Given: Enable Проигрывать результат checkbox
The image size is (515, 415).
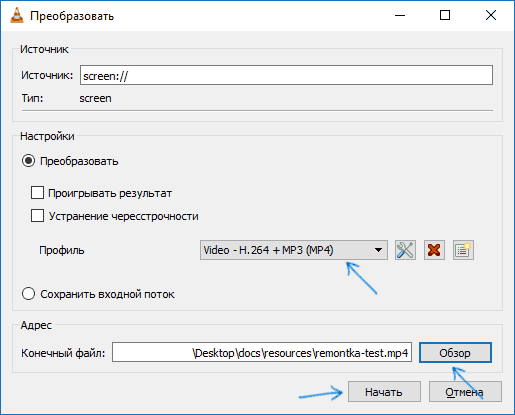Looking at the screenshot, I should [x=37, y=193].
